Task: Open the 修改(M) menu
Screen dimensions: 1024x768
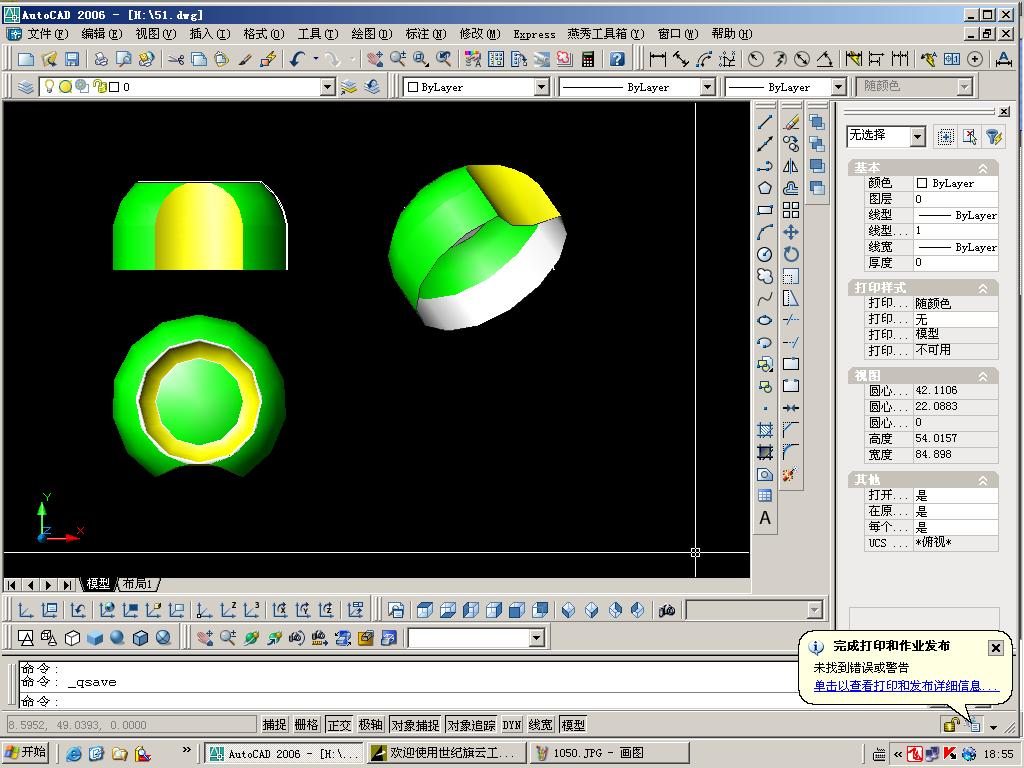Action: 480,33
